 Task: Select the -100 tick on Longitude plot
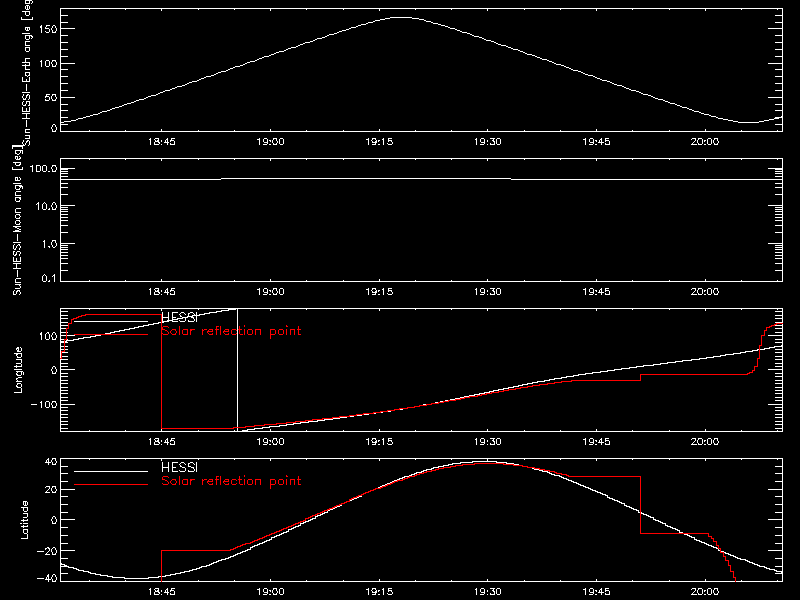43,404
